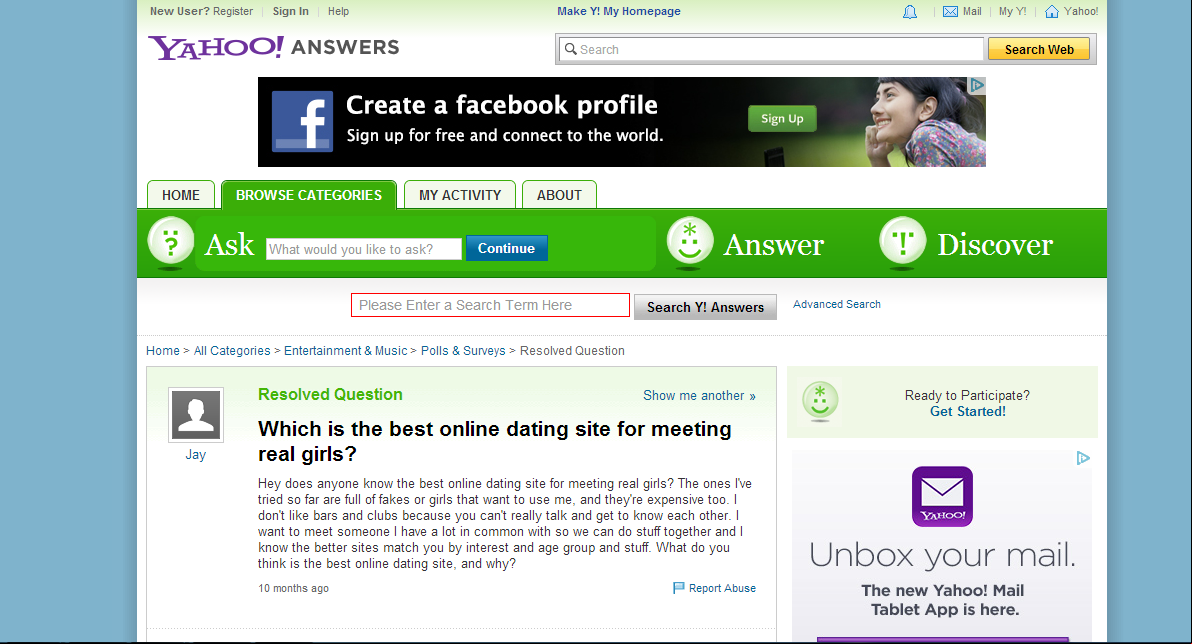Click the Discover exclamation smiley icon
1192x644 pixels.
902,243
